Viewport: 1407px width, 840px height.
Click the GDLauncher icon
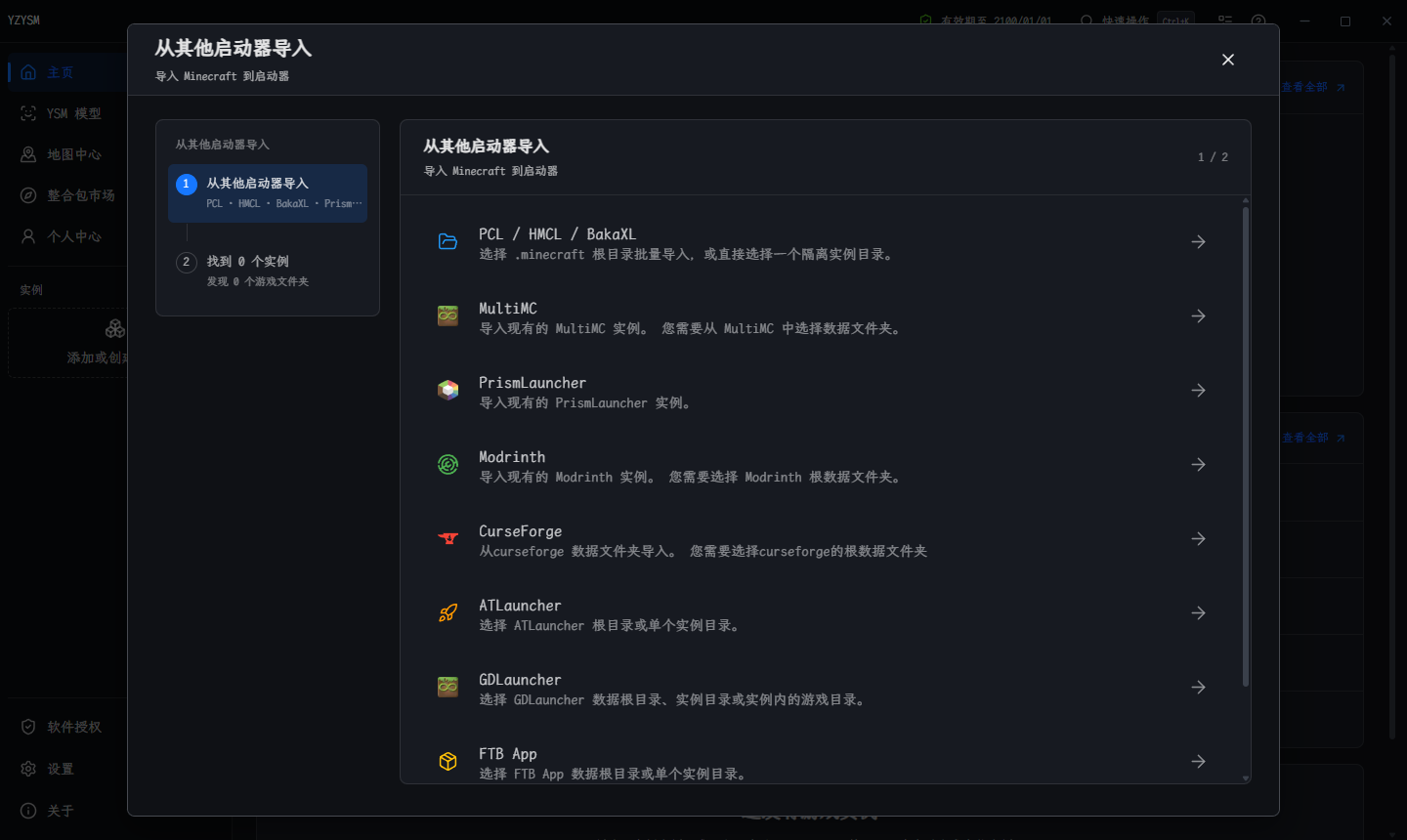click(448, 688)
